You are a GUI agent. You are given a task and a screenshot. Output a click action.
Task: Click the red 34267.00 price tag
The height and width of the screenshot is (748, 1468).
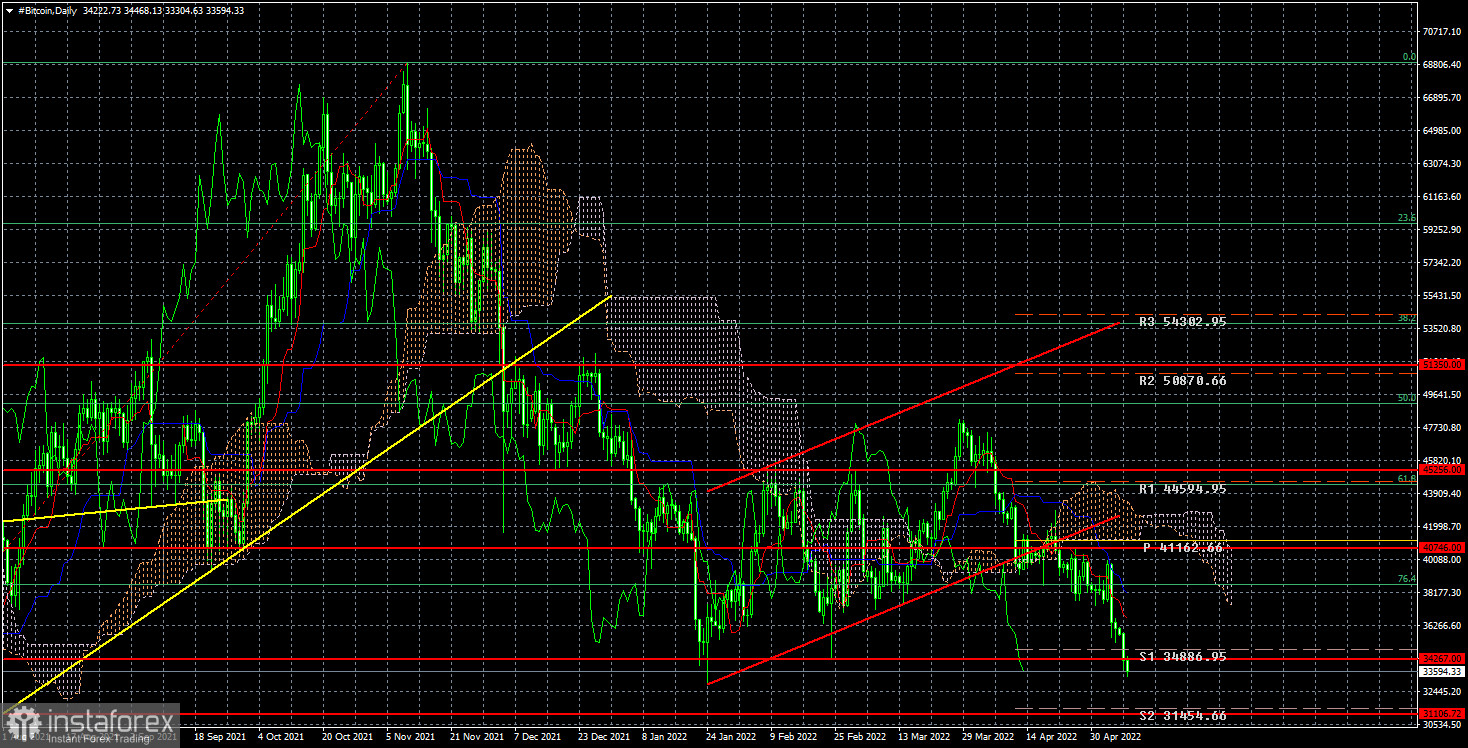pyautogui.click(x=1443, y=659)
